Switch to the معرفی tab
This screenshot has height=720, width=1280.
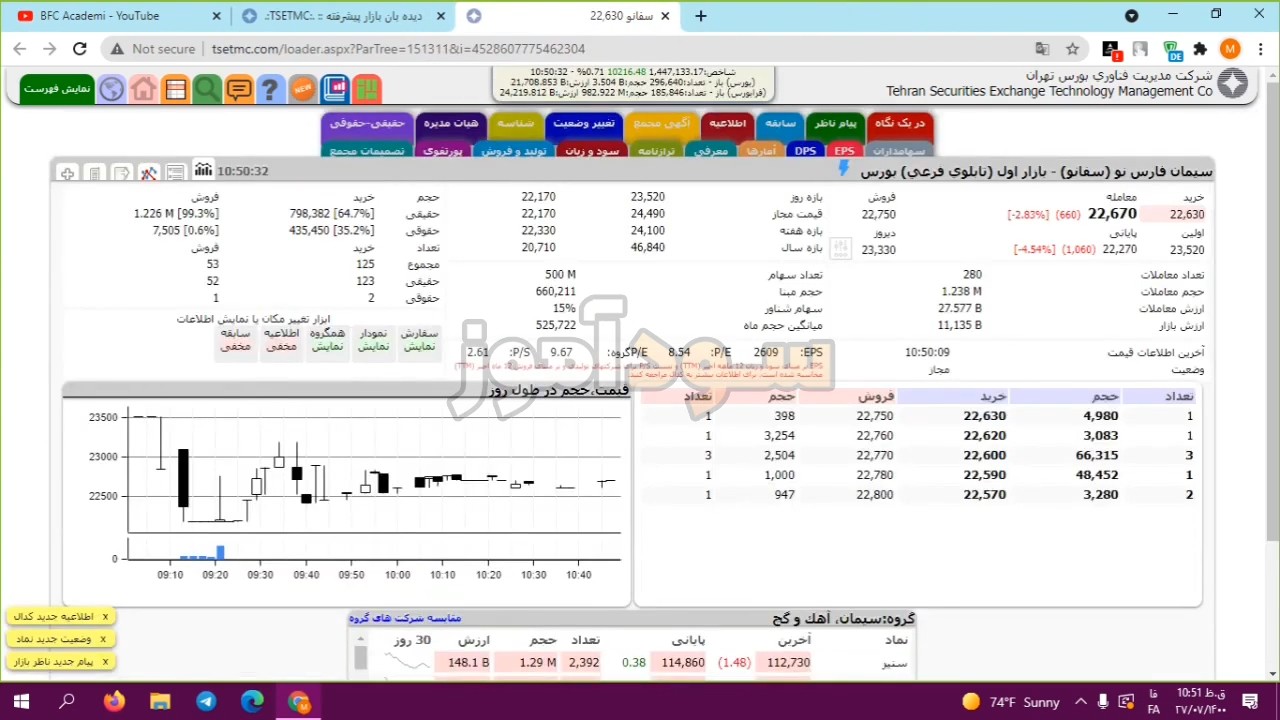710,151
